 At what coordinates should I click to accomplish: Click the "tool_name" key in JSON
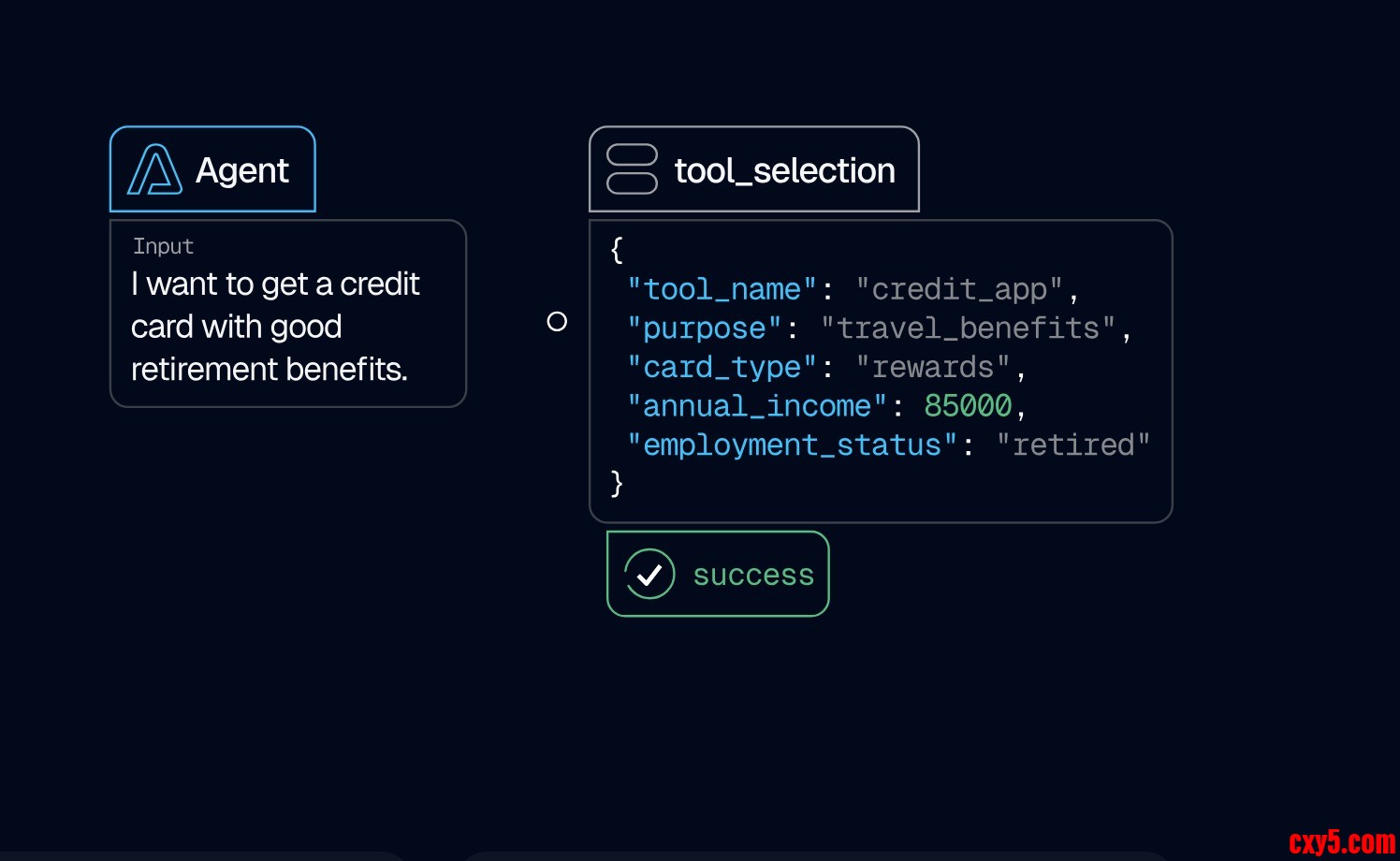722,289
